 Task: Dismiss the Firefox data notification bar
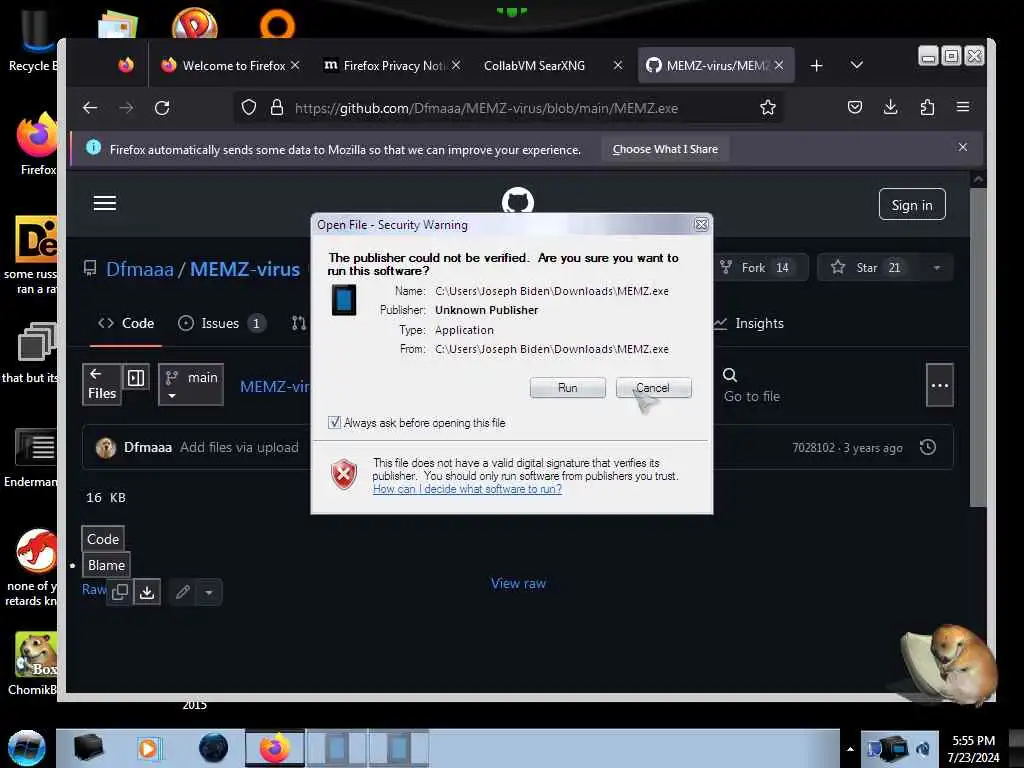click(963, 147)
